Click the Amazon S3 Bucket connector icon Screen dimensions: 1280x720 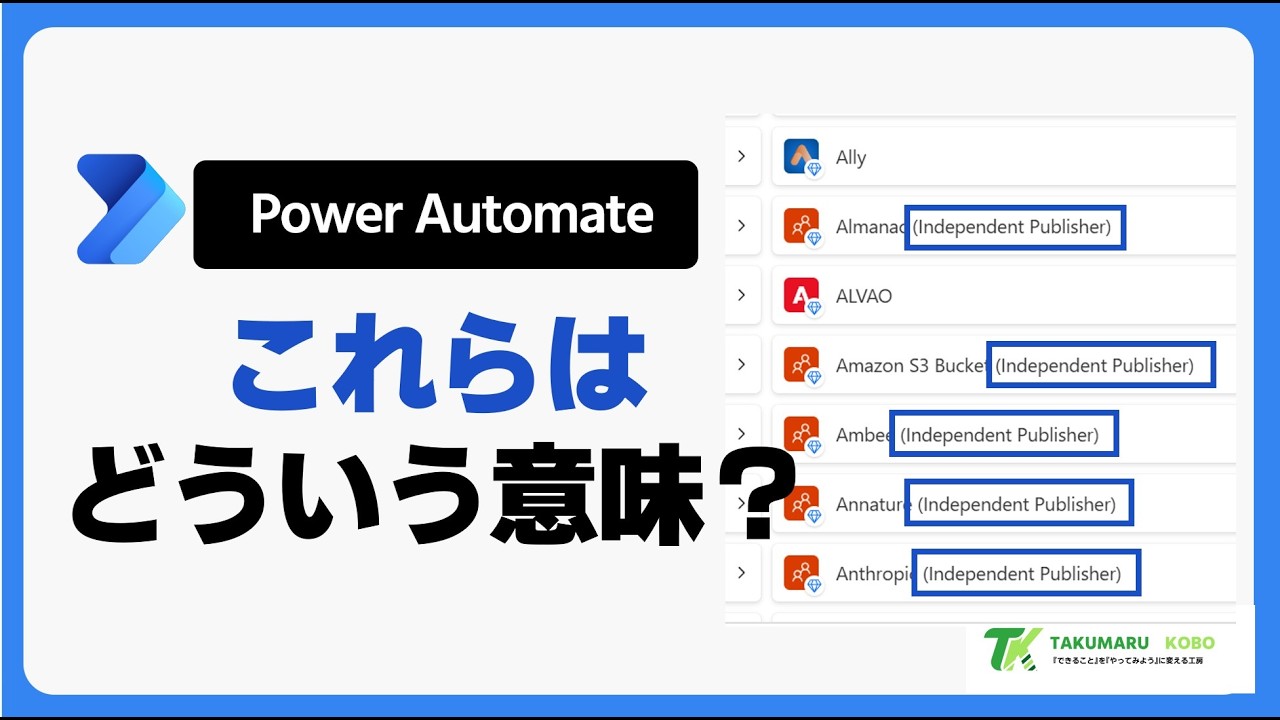pos(802,365)
